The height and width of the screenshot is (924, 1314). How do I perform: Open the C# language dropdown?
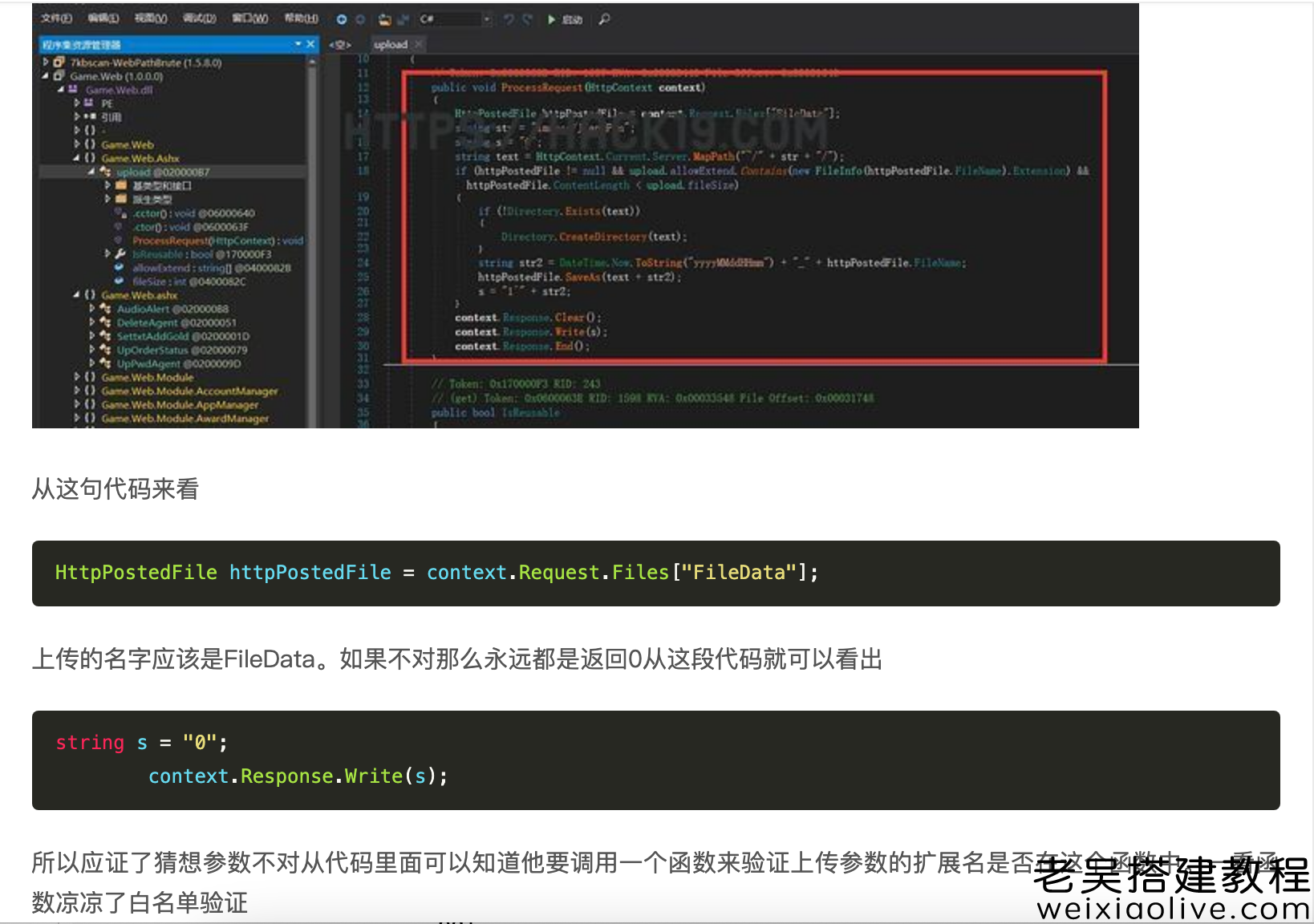[487, 19]
